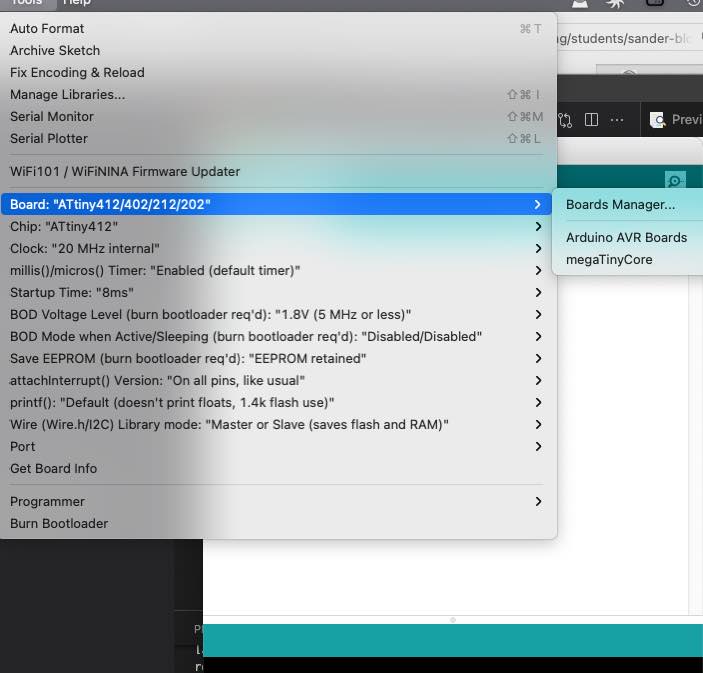
Task: Click Fix Encoding & Reload
Action: [x=276, y=73]
